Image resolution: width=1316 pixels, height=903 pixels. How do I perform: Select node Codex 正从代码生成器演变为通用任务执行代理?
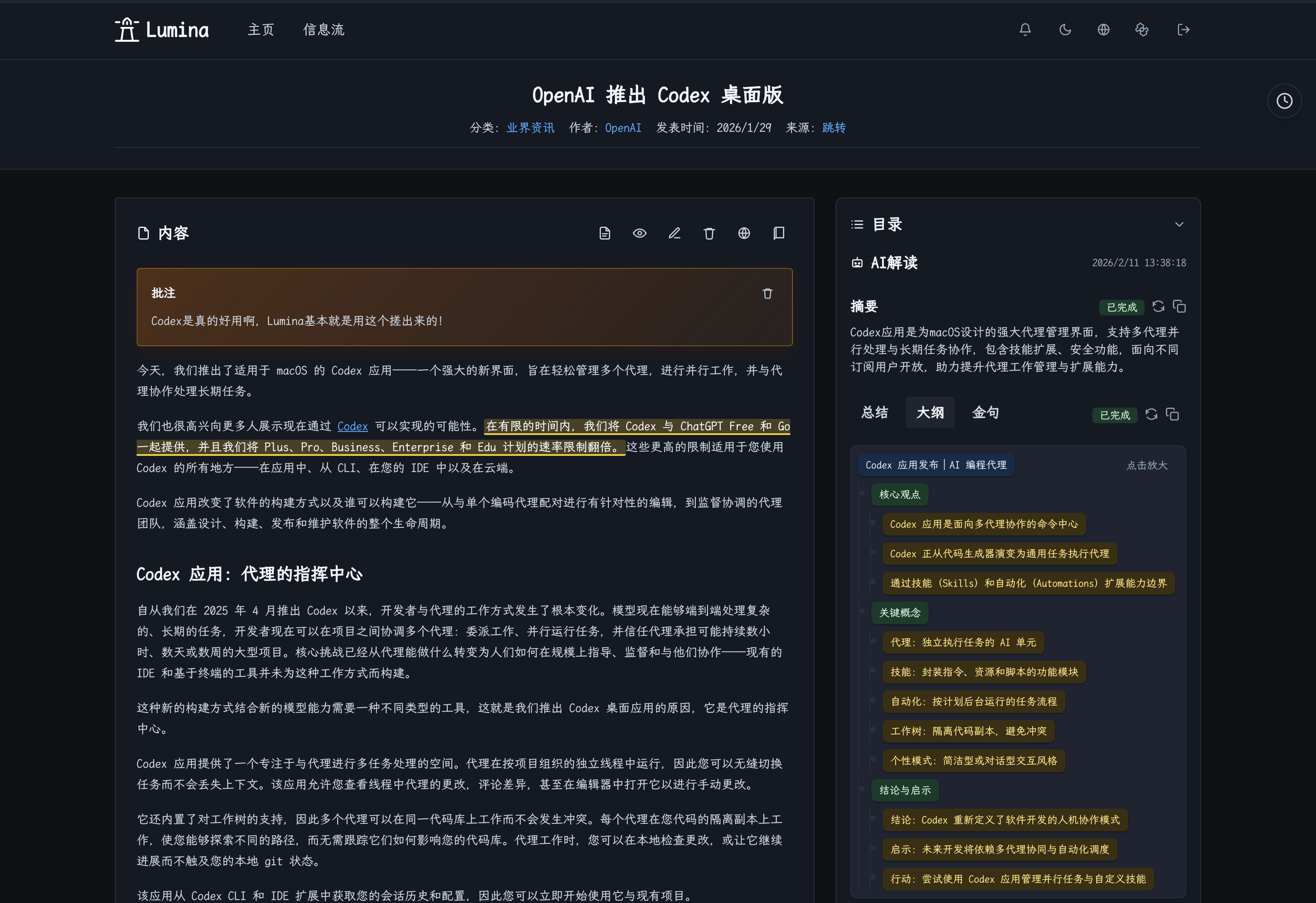(1000, 554)
